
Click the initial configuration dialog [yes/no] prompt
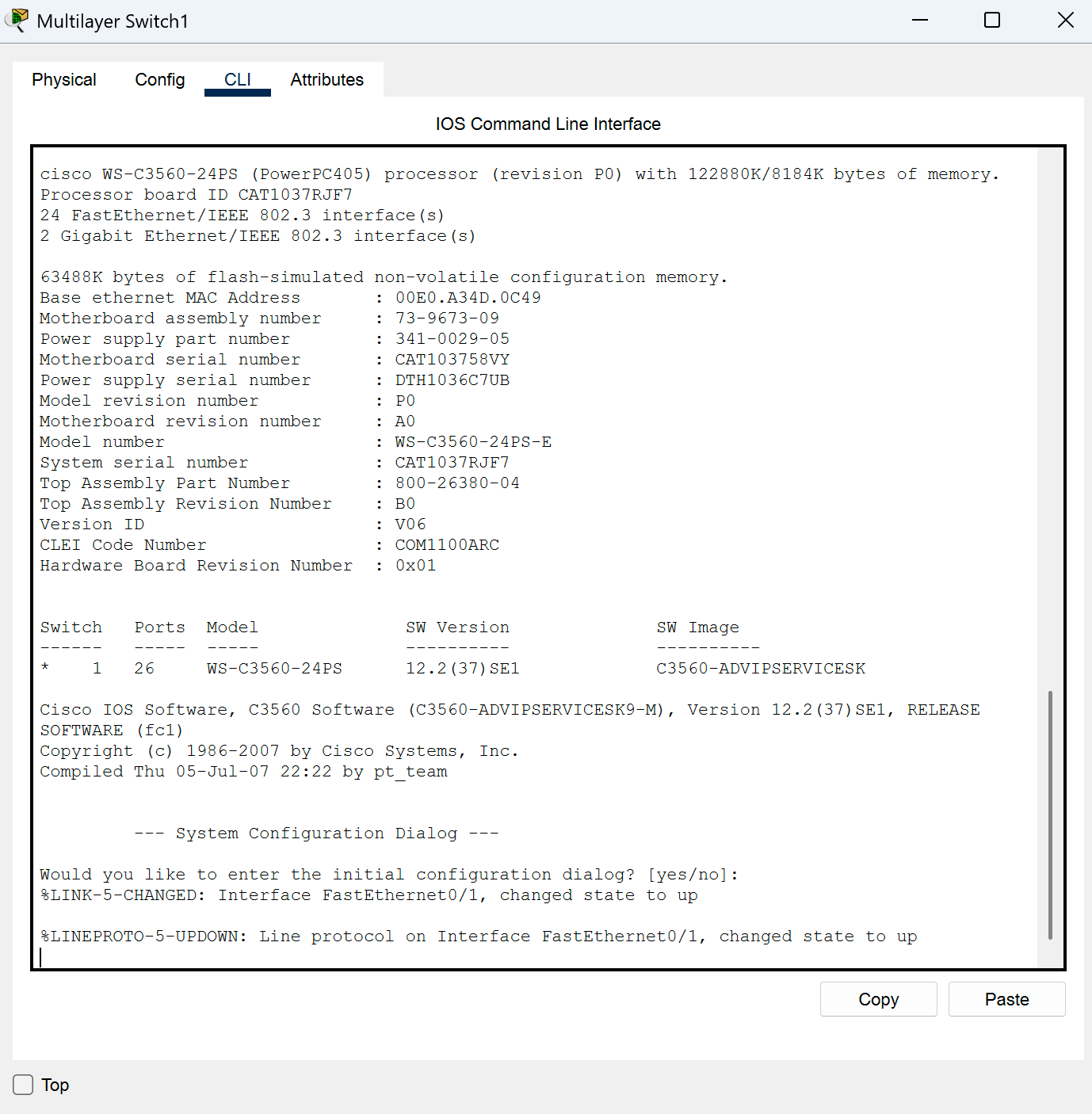point(389,875)
